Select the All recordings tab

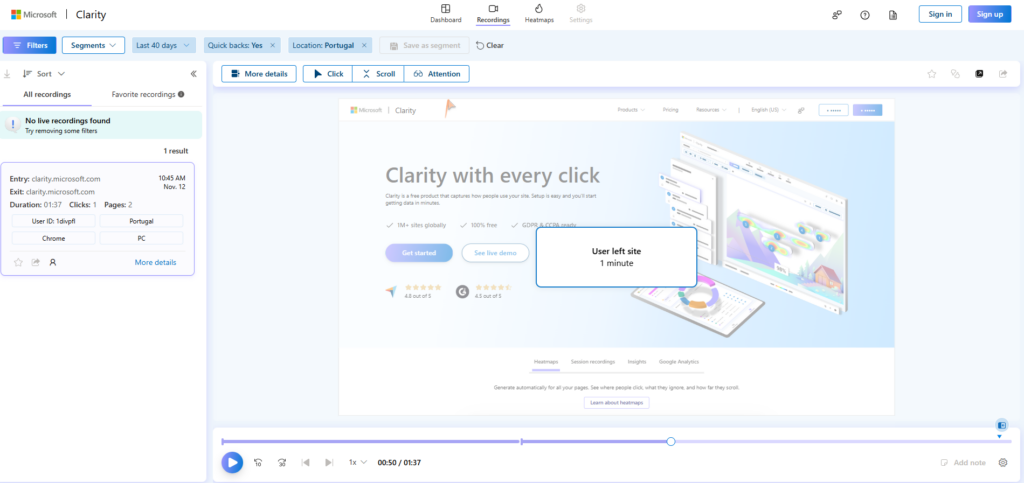click(47, 94)
